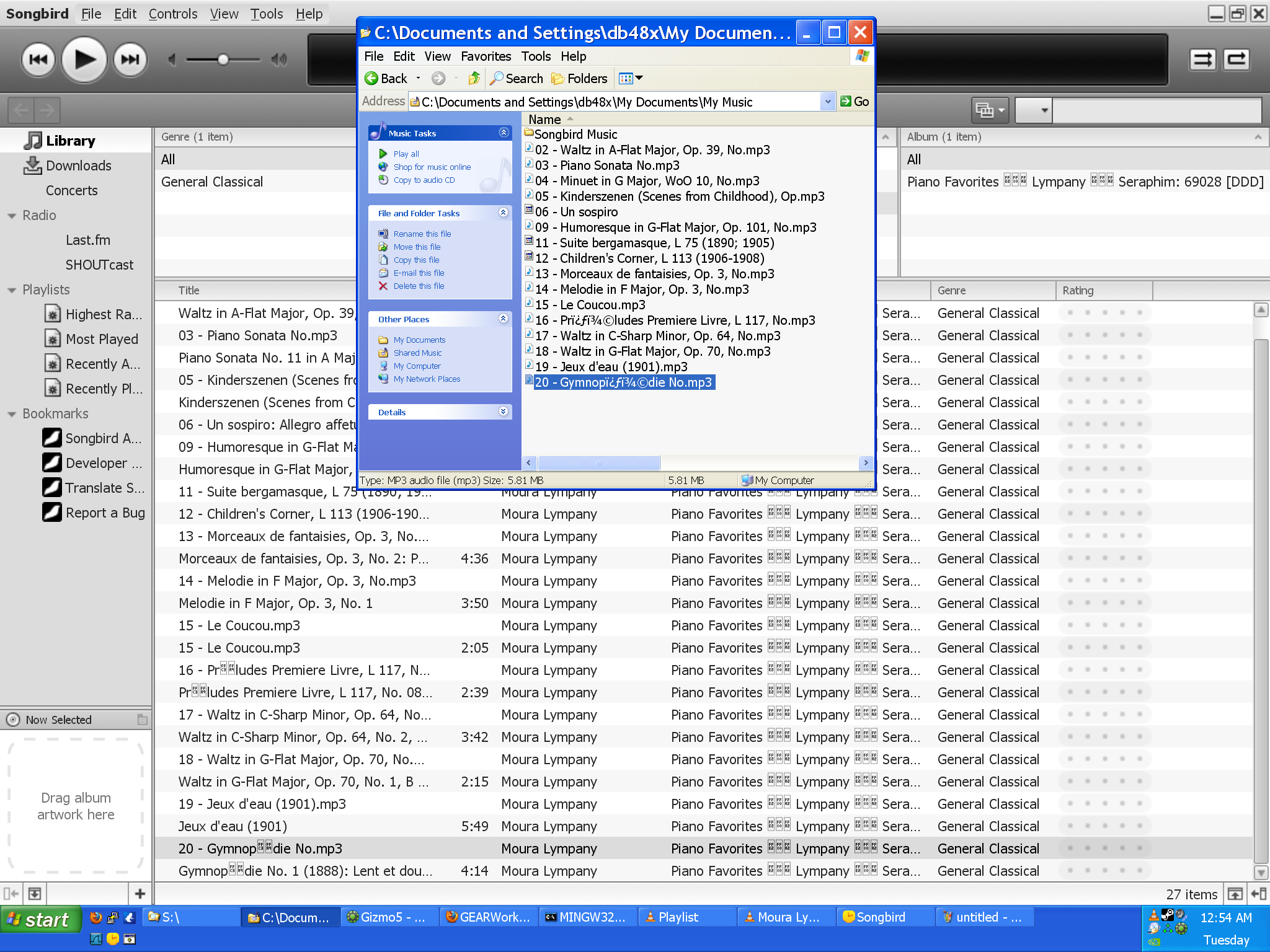
Task: Toggle repeat mode in Songbird
Action: [1236, 59]
